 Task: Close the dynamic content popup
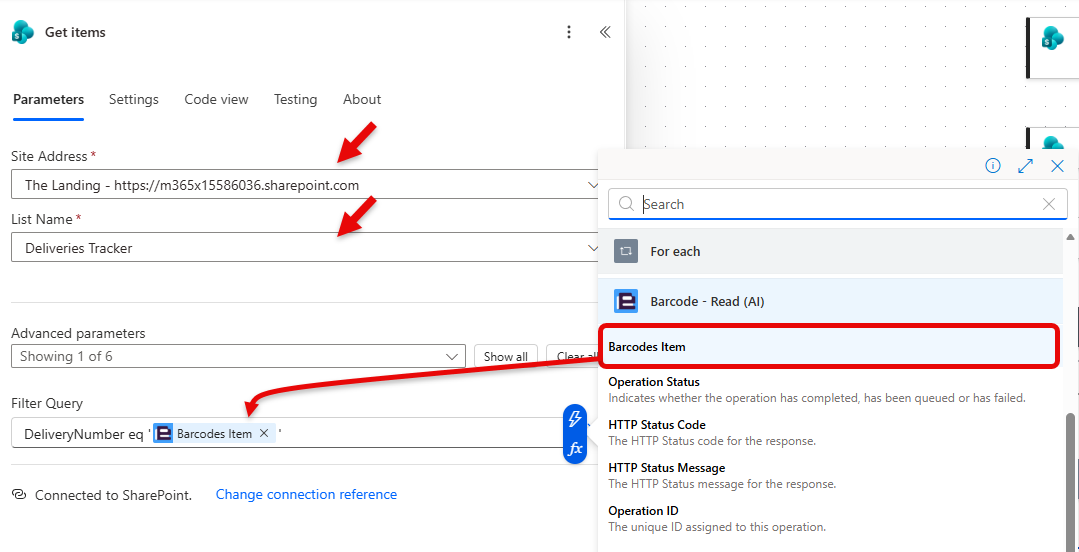[1058, 166]
